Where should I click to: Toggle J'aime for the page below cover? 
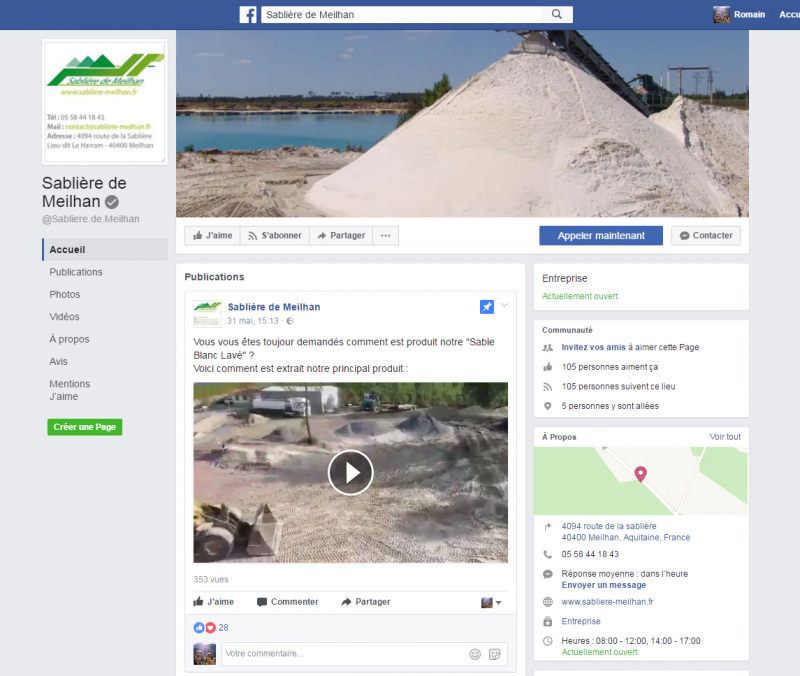click(x=213, y=236)
